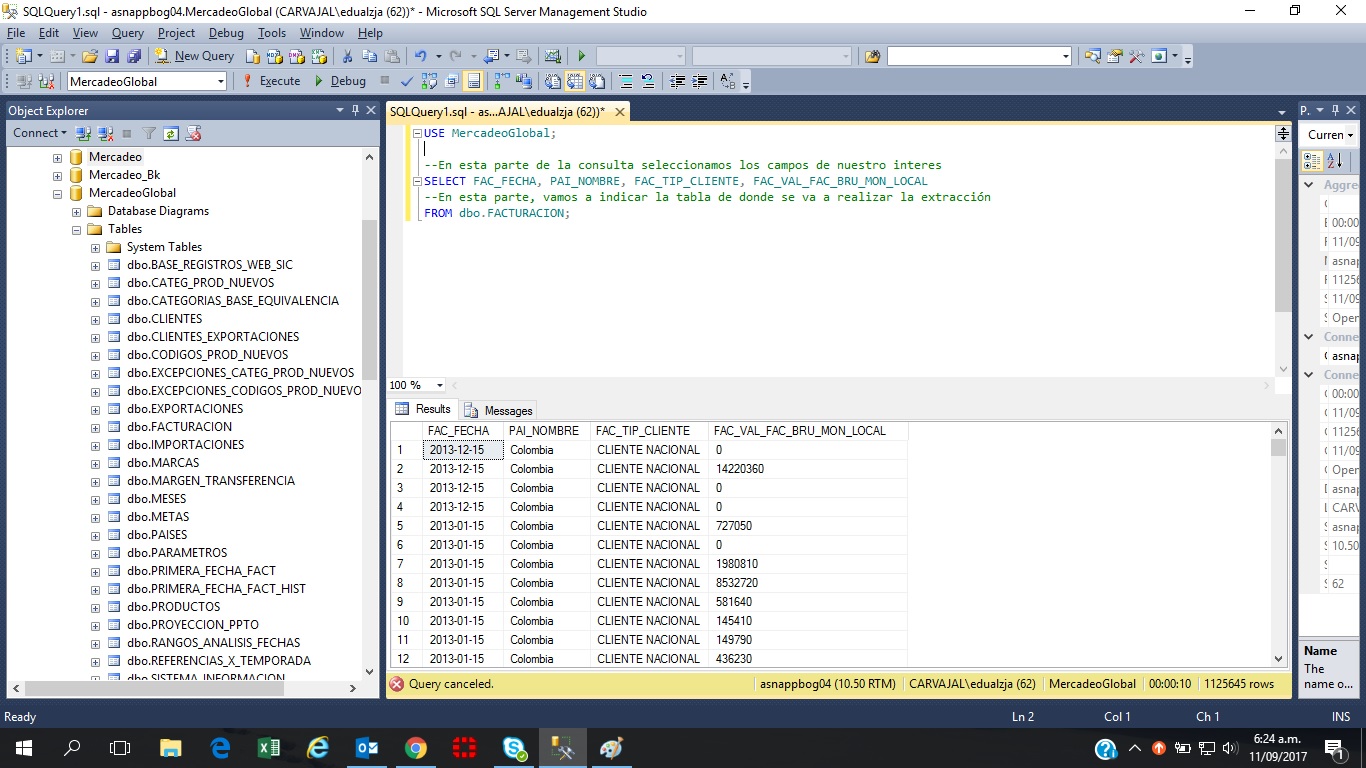Toggle the Object Explorer auto-hide pin

(356, 110)
